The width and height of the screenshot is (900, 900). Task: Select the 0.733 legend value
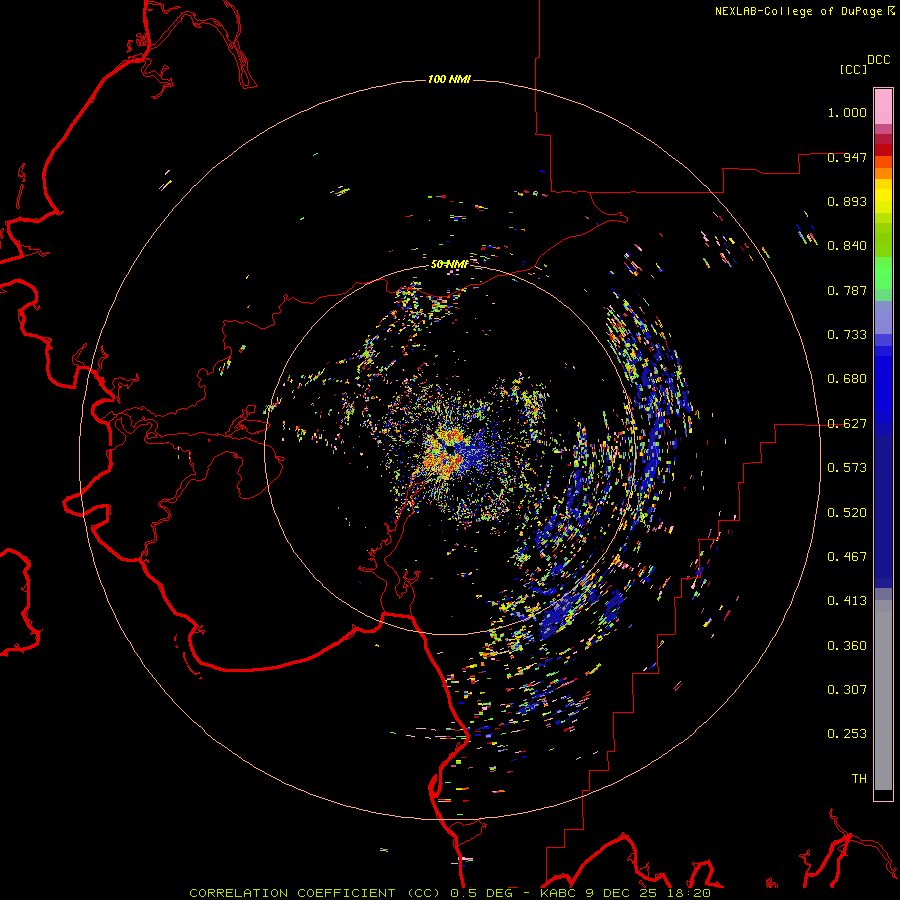[847, 335]
